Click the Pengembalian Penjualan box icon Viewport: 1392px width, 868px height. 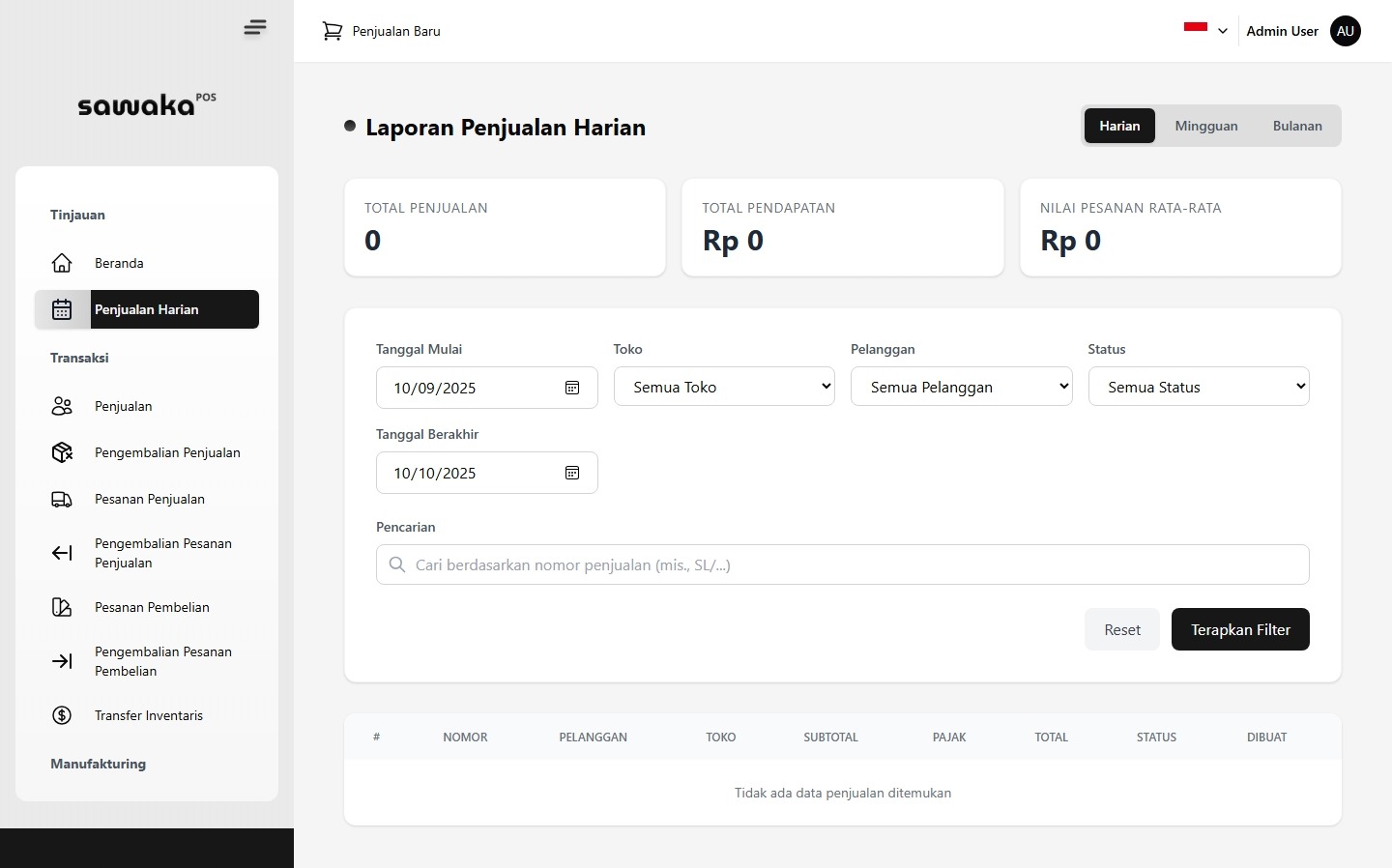62,452
